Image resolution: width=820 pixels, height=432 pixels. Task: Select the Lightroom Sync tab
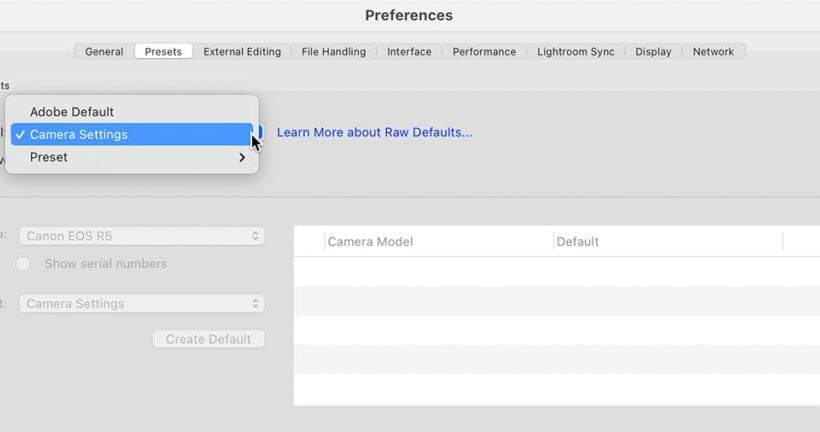(x=575, y=52)
